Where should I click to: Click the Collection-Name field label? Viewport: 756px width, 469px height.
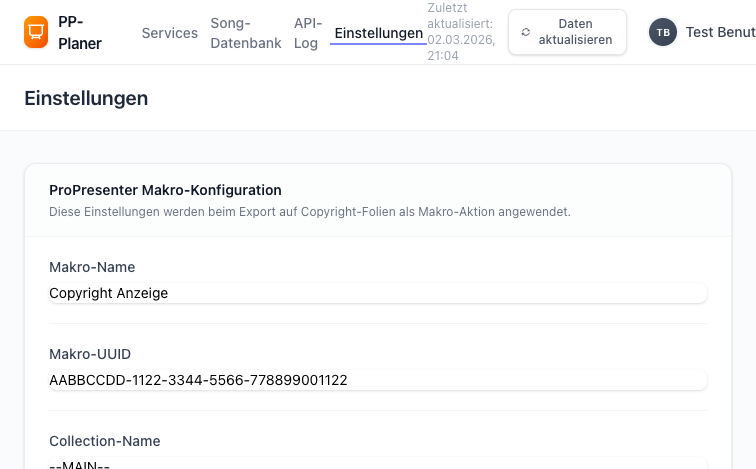[x=105, y=441]
